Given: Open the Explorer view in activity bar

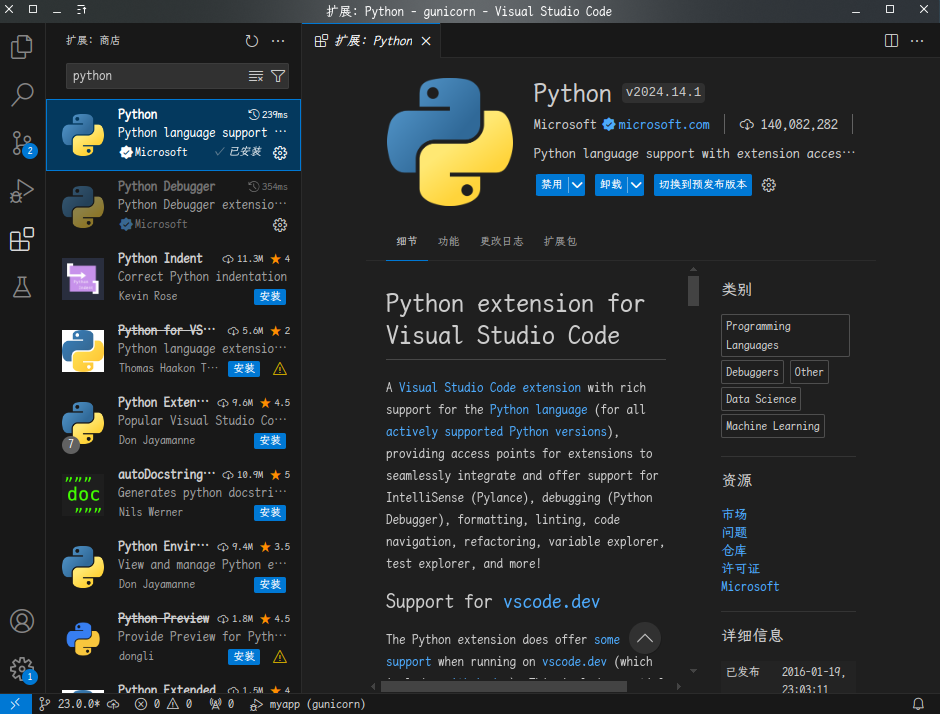Looking at the screenshot, I should click(x=22, y=47).
